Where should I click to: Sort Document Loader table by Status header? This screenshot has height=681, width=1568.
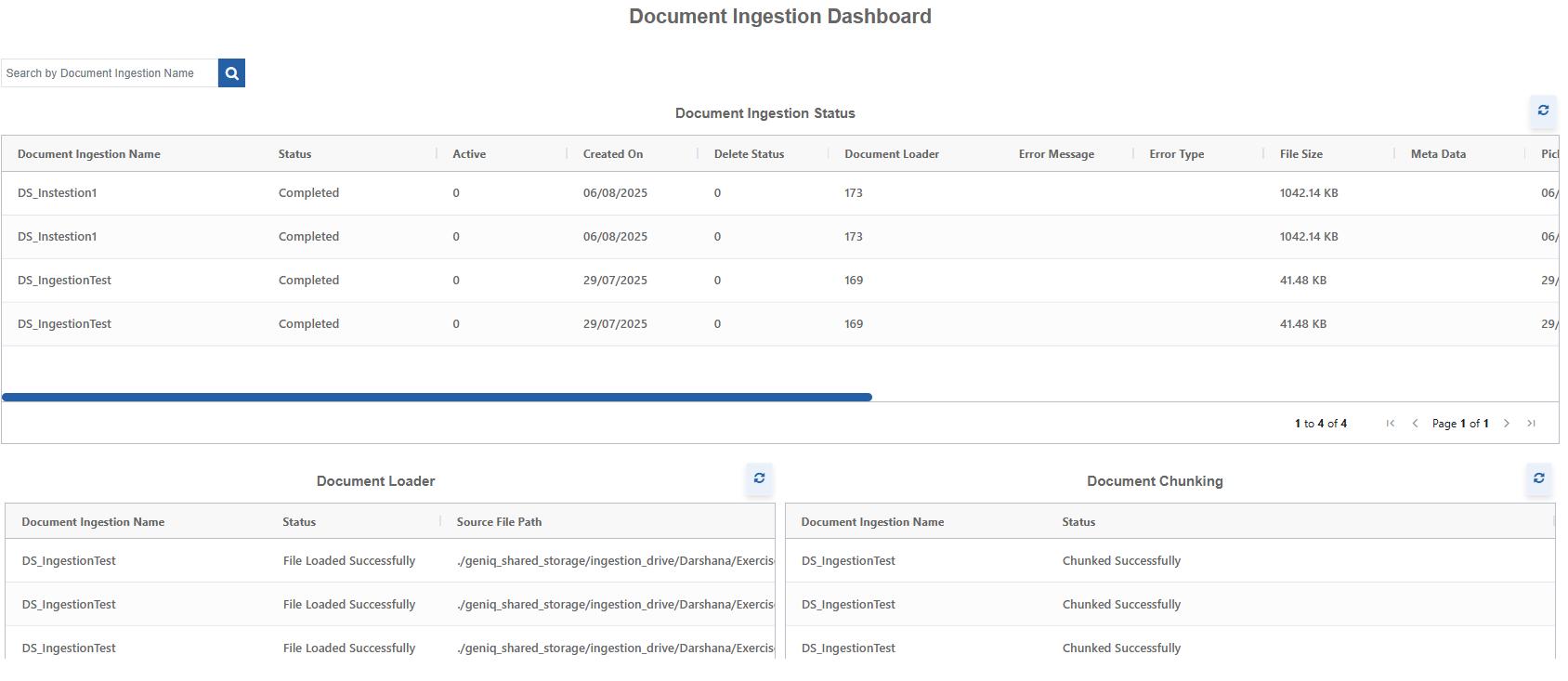299,522
